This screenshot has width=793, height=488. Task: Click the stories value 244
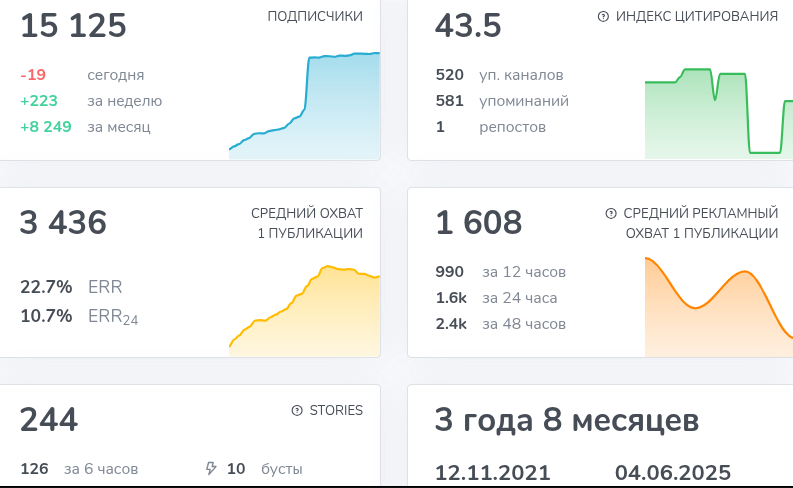[49, 419]
